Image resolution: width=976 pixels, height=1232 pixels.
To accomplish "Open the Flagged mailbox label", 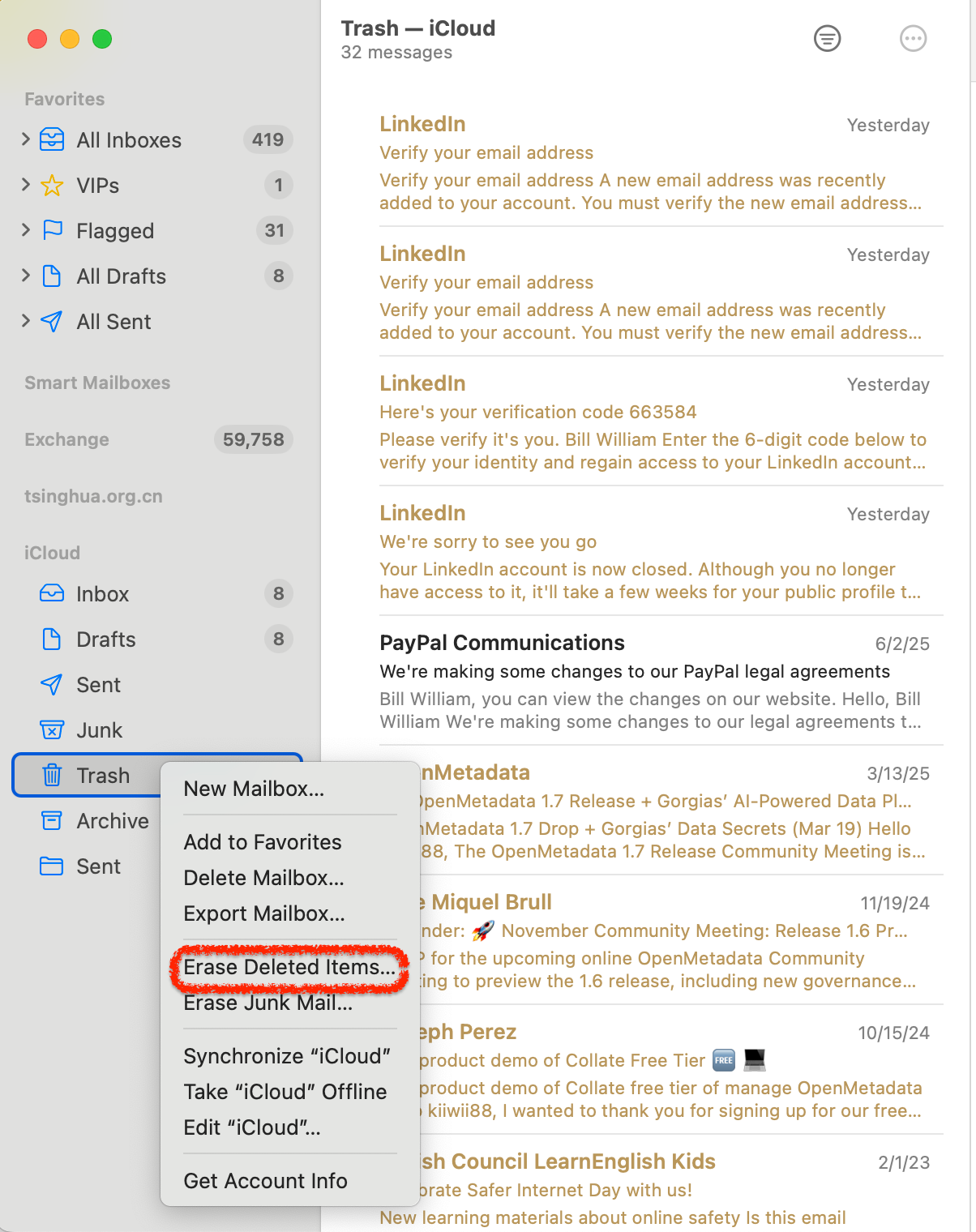I will (x=115, y=231).
